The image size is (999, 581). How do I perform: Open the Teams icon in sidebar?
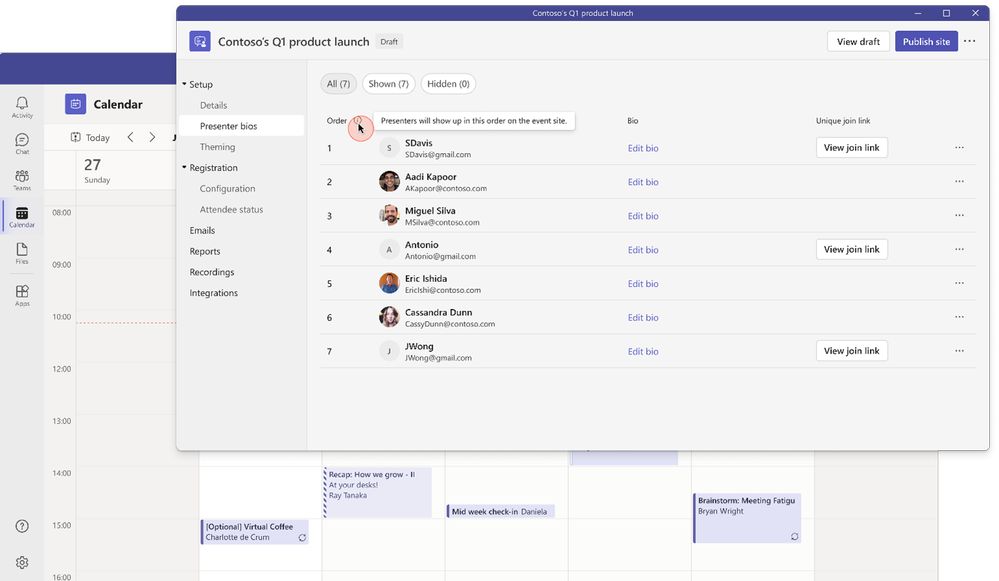point(22,180)
